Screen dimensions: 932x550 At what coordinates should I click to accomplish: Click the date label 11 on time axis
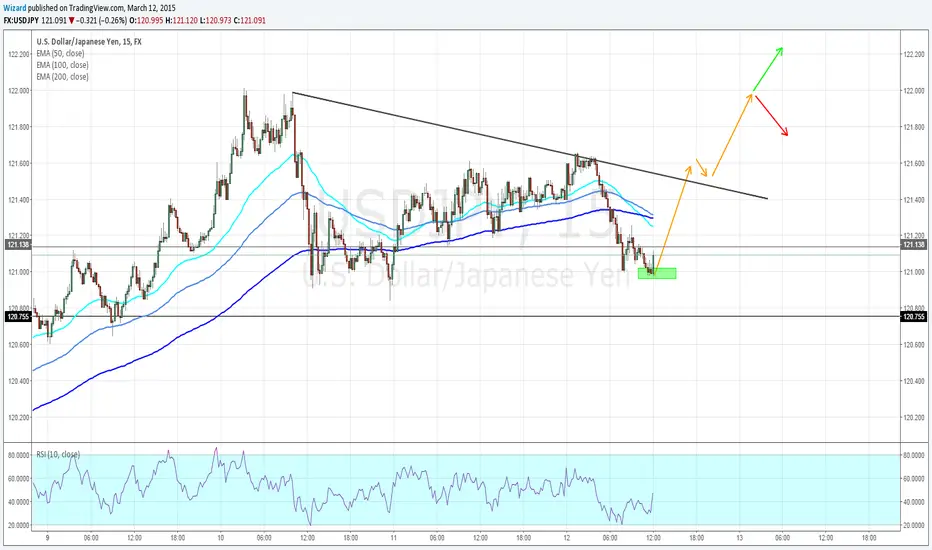tap(393, 538)
